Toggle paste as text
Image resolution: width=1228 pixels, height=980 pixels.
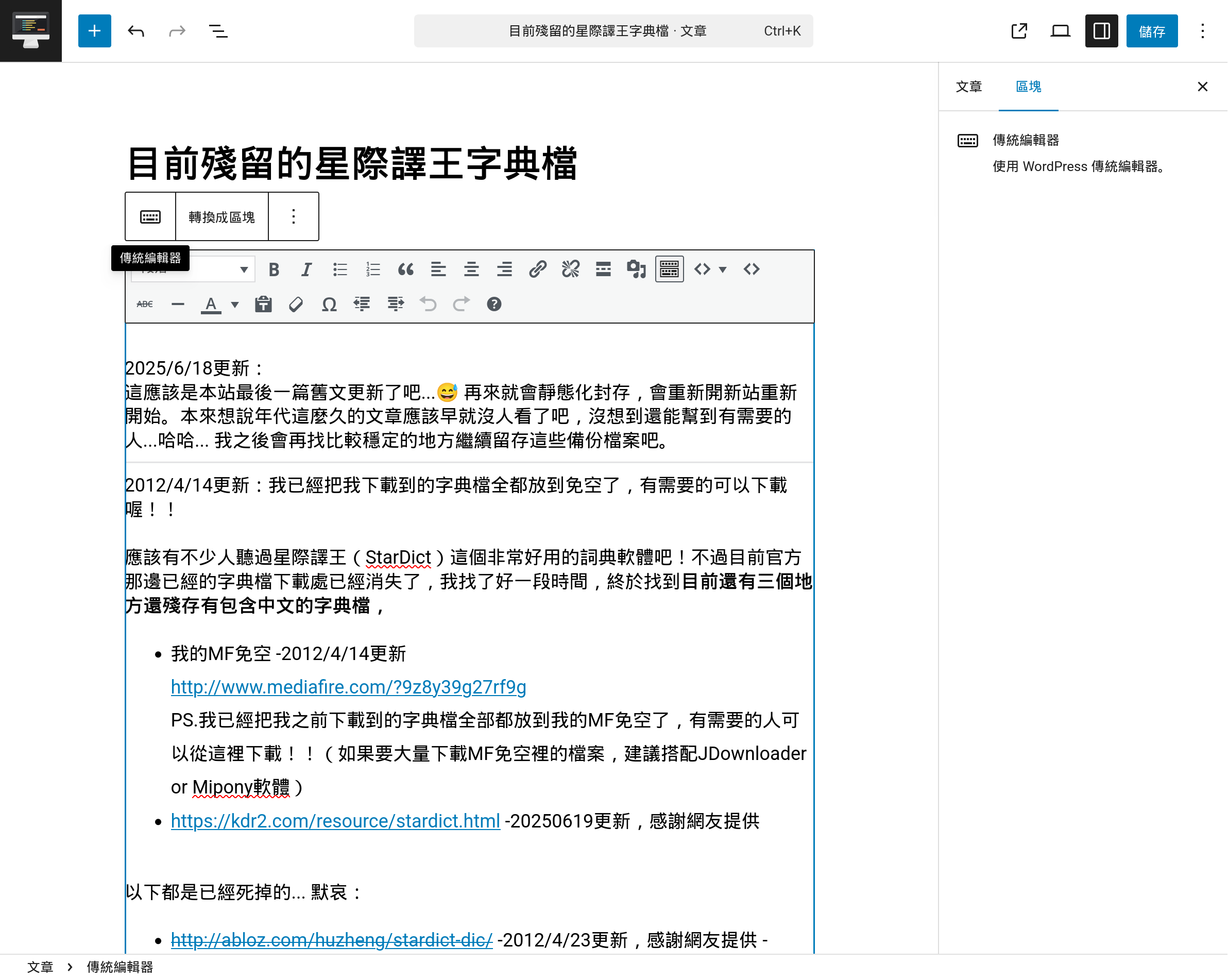pos(263,305)
